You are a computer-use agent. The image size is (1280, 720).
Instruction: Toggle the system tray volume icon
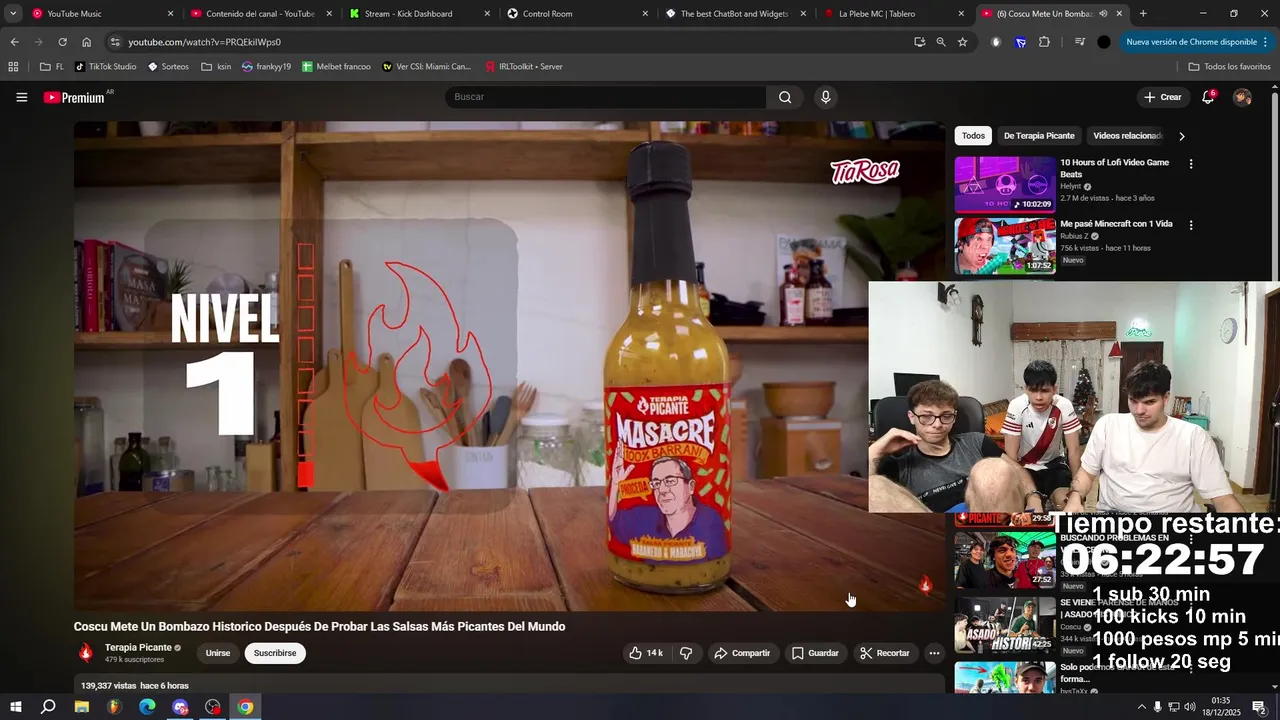pos(1191,707)
